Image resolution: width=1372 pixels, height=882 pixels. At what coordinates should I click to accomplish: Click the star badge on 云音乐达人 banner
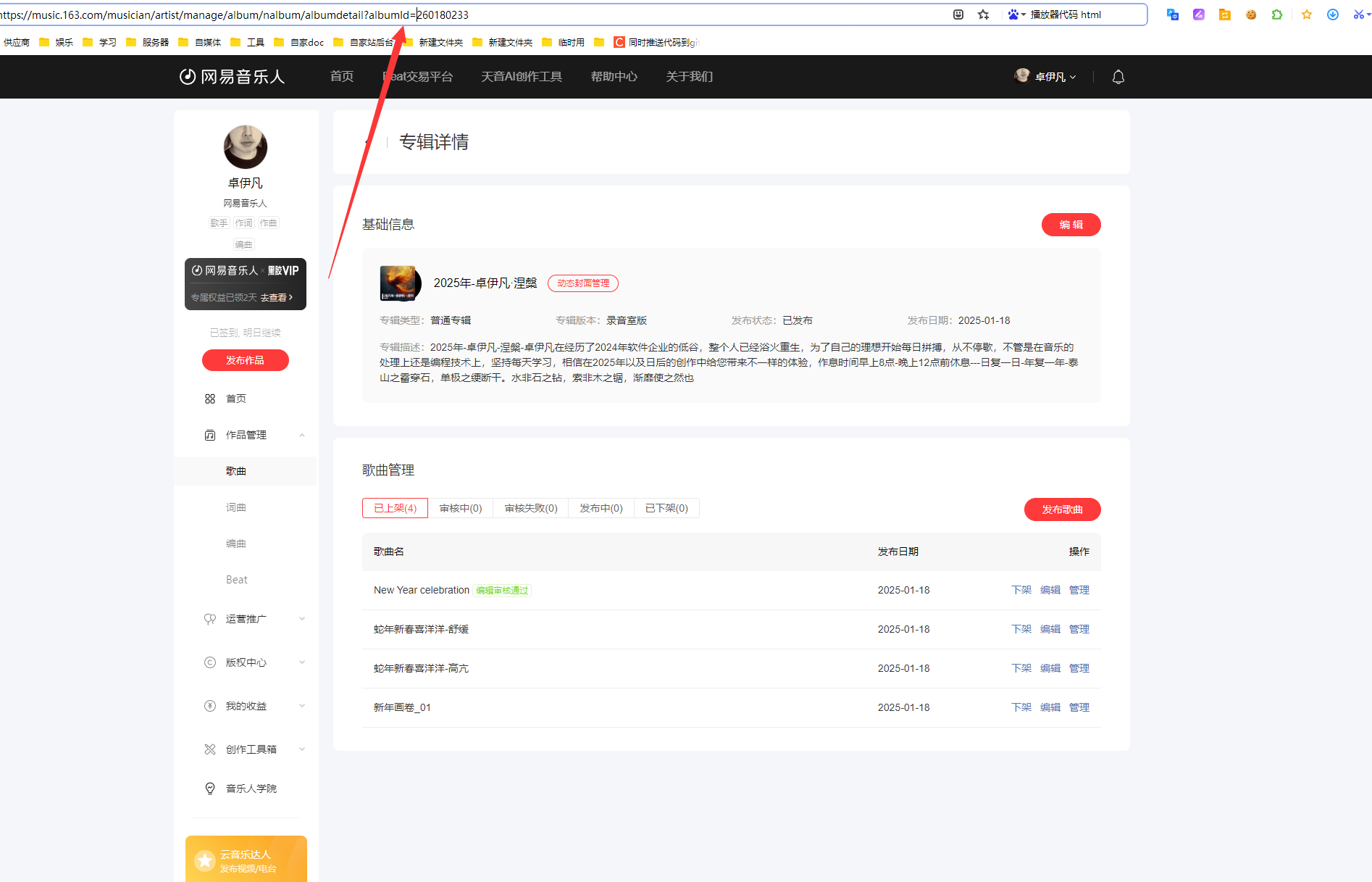click(x=205, y=861)
